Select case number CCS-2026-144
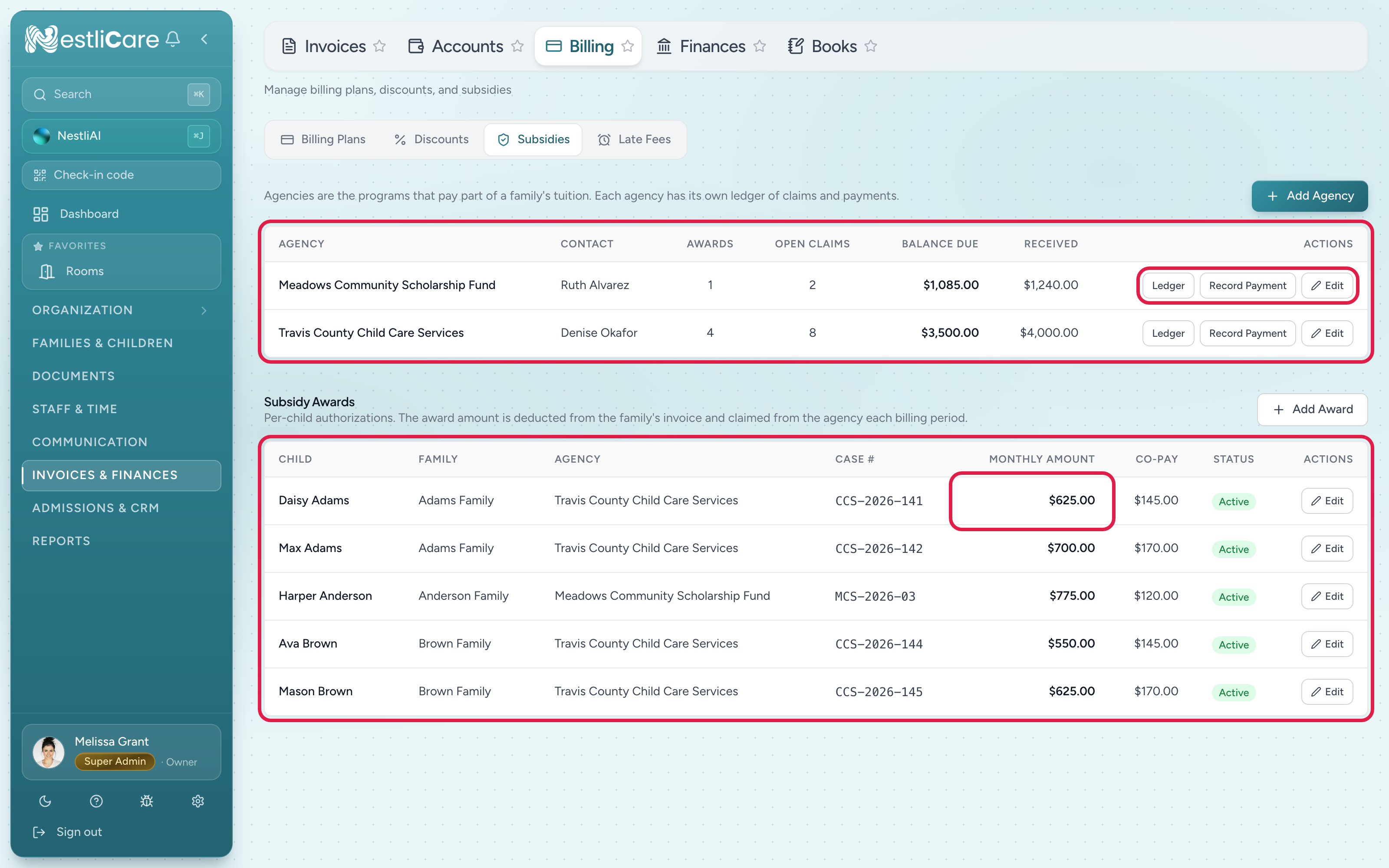1389x868 pixels. 879,644
